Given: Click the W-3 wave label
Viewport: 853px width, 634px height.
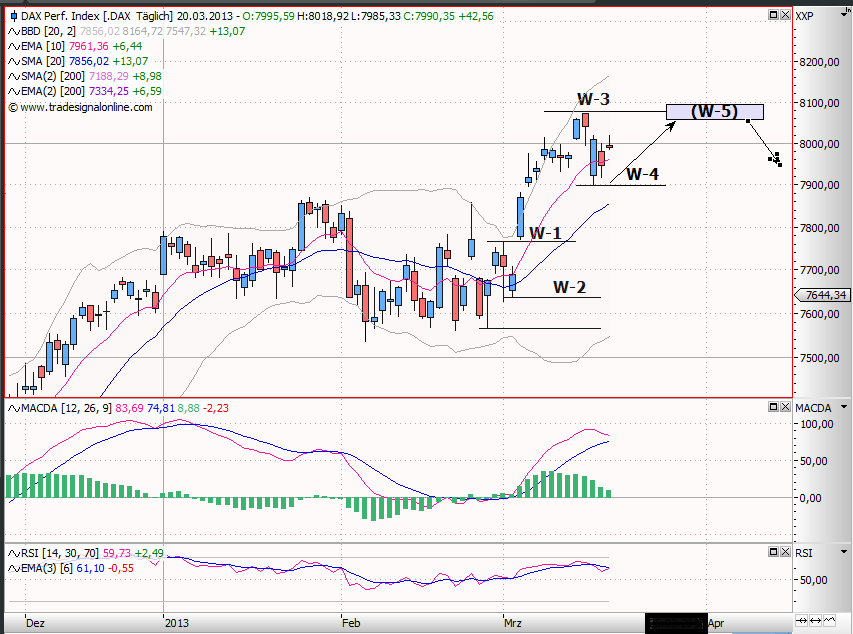Looking at the screenshot, I should point(592,99).
